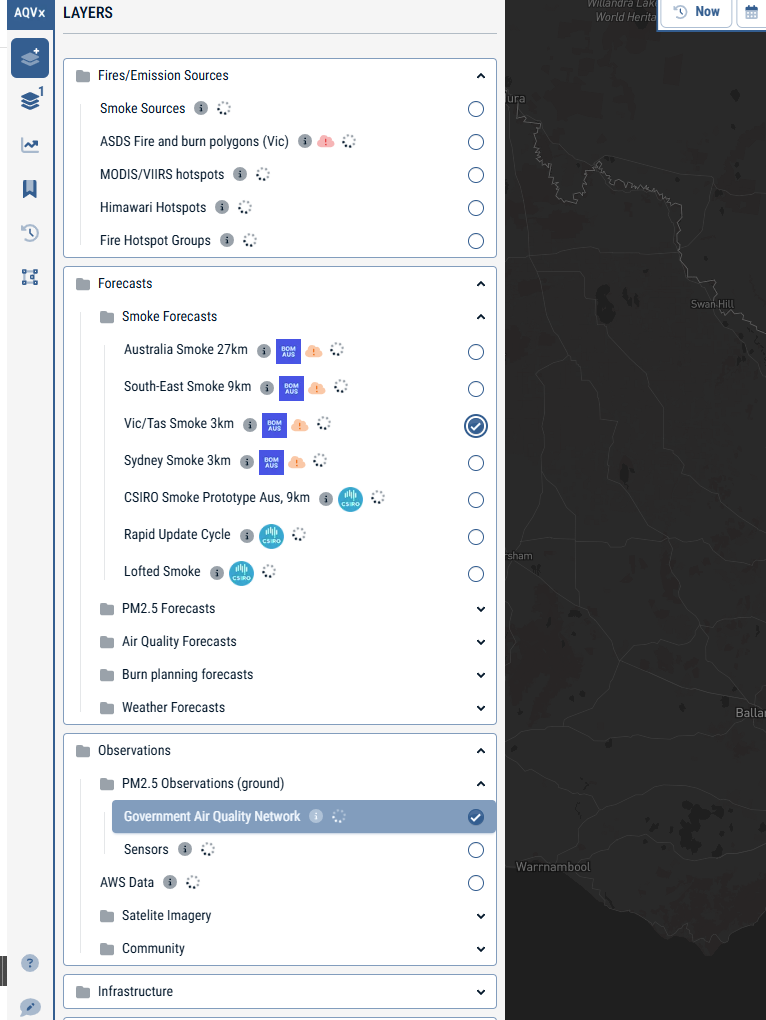This screenshot has height=1020, width=766.
Task: Open the active layers stack icon
Action: tap(31, 100)
